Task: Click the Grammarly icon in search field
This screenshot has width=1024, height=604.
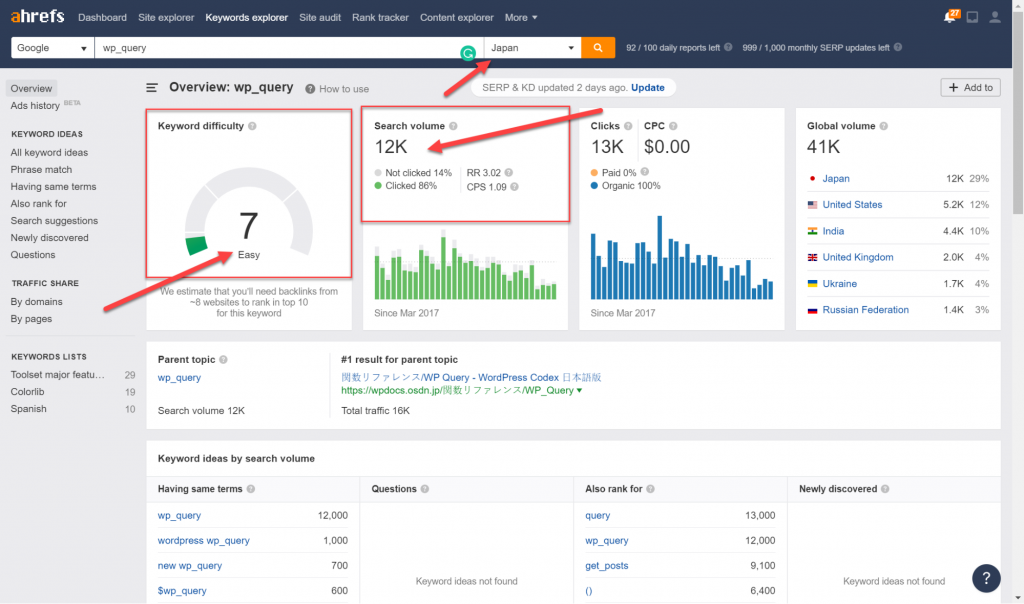Action: pyautogui.click(x=468, y=54)
